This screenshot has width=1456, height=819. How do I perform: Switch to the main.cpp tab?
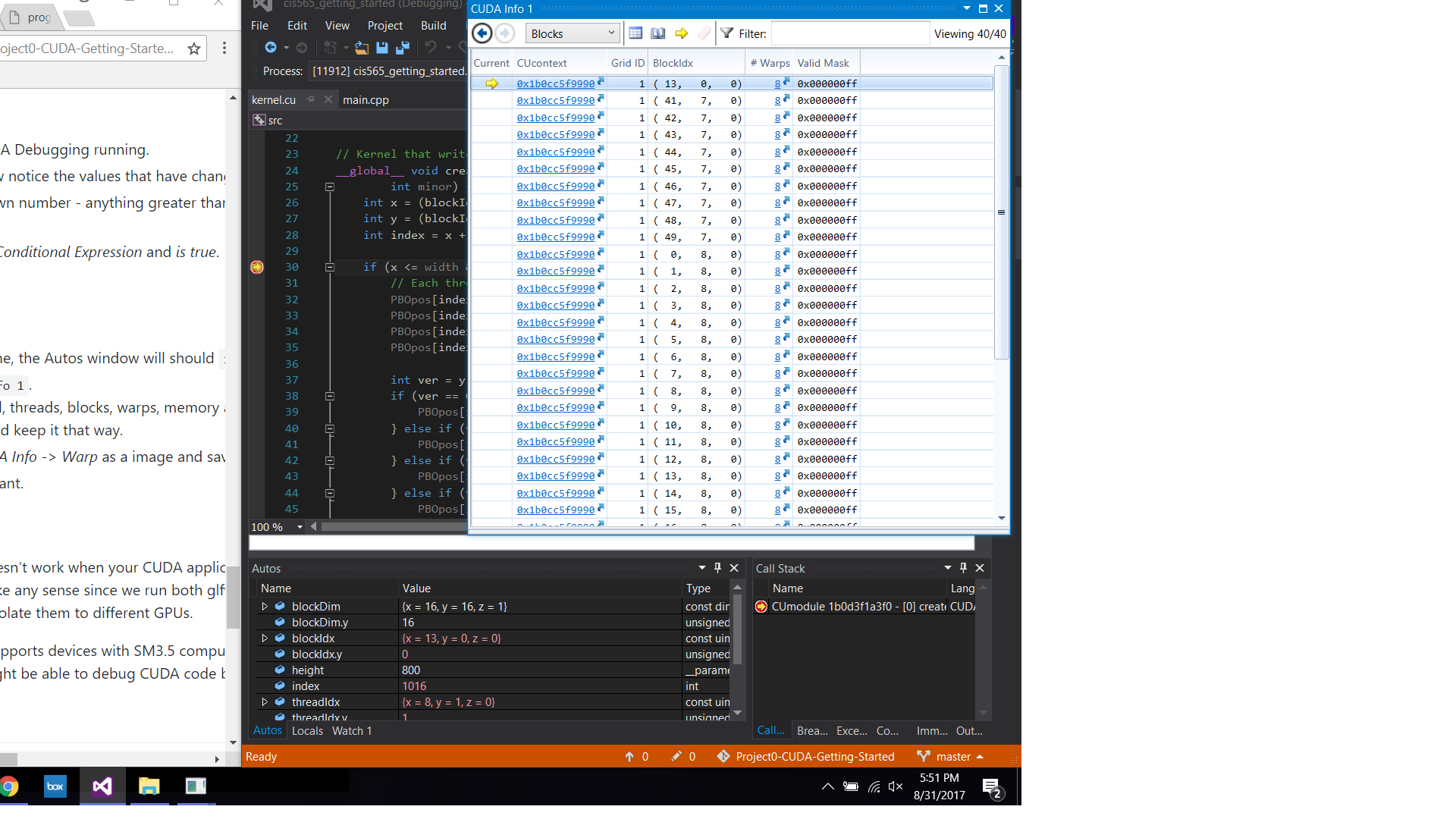click(x=366, y=100)
